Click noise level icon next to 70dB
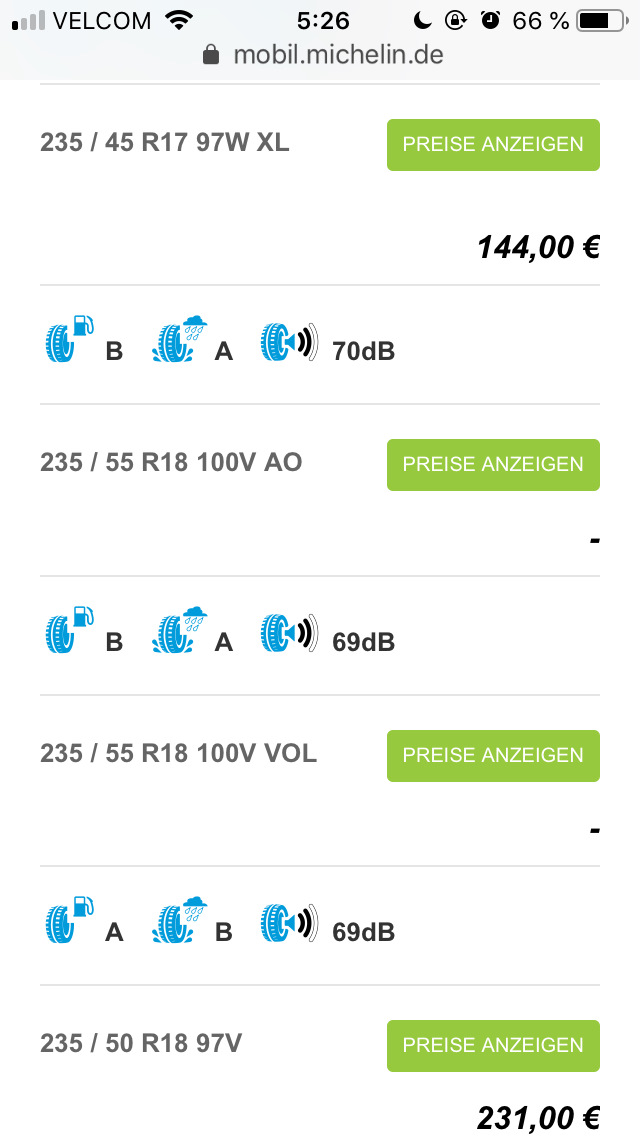 pyautogui.click(x=289, y=340)
